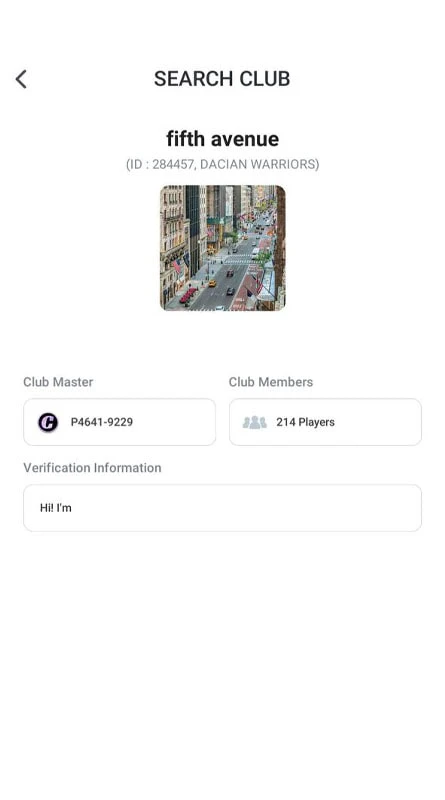Focus the Verification Information text field
This screenshot has width=445, height=800.
(222, 508)
